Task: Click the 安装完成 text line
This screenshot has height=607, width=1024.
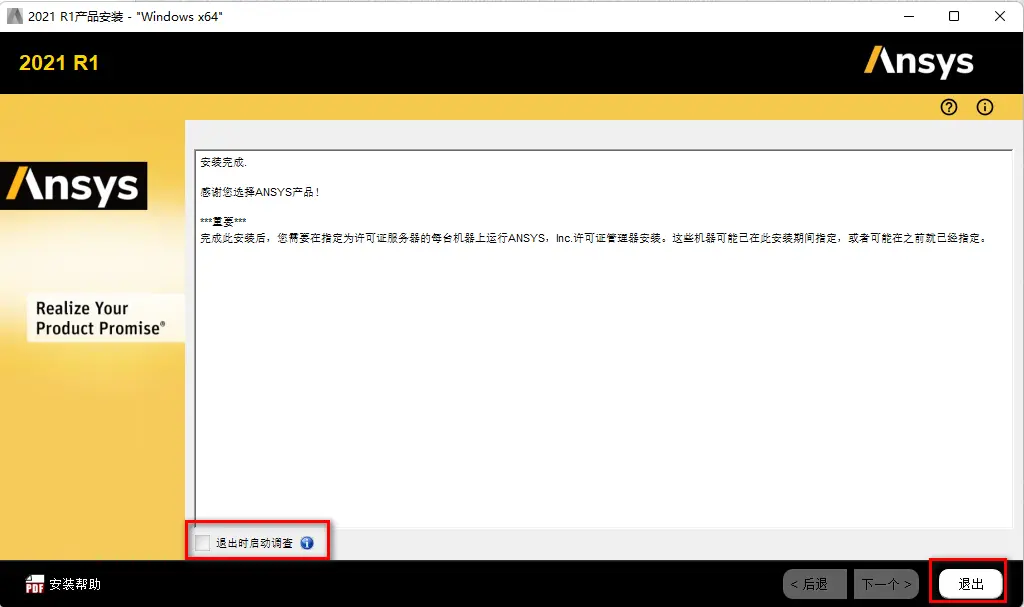Action: click(223, 162)
